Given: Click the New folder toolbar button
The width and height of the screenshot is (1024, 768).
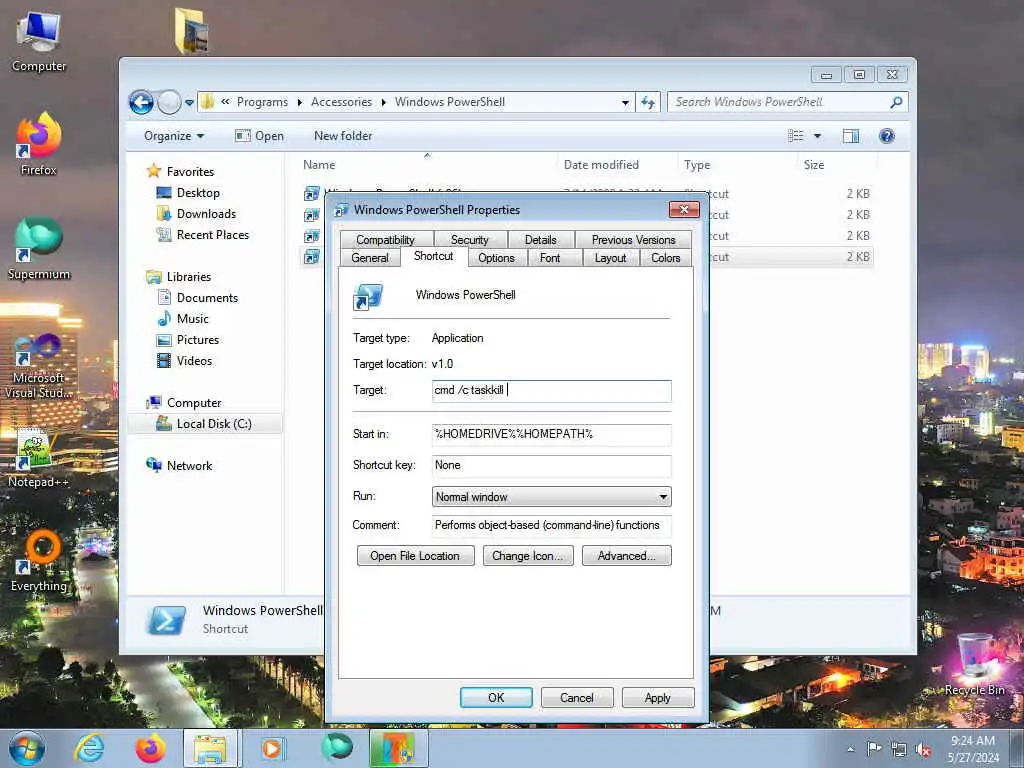Looking at the screenshot, I should pos(343,136).
